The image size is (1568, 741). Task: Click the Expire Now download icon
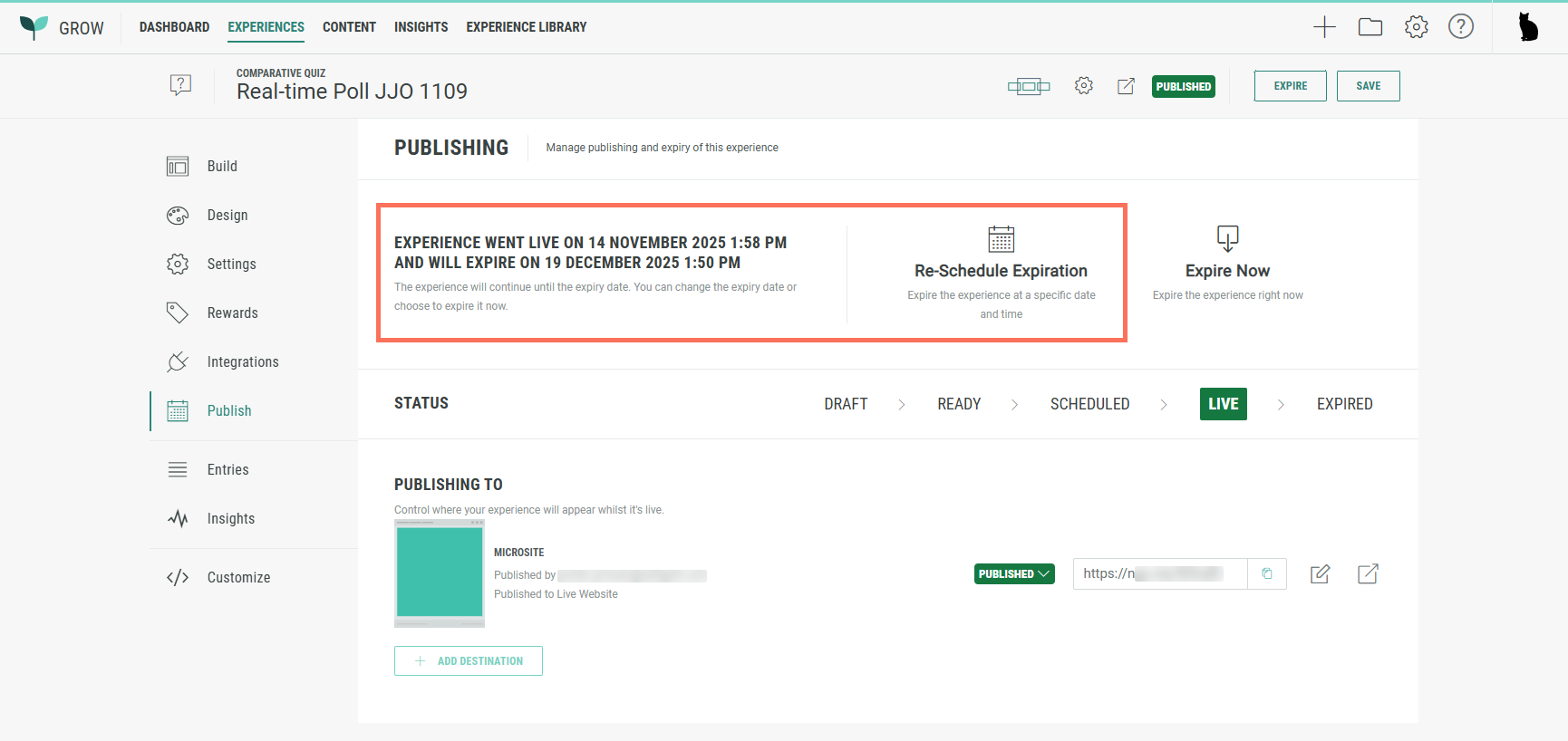pos(1227,239)
